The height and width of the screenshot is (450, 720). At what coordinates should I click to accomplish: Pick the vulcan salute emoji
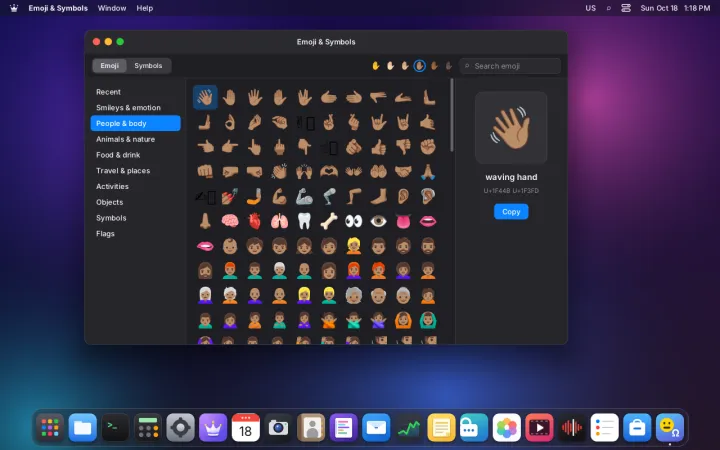(304, 97)
